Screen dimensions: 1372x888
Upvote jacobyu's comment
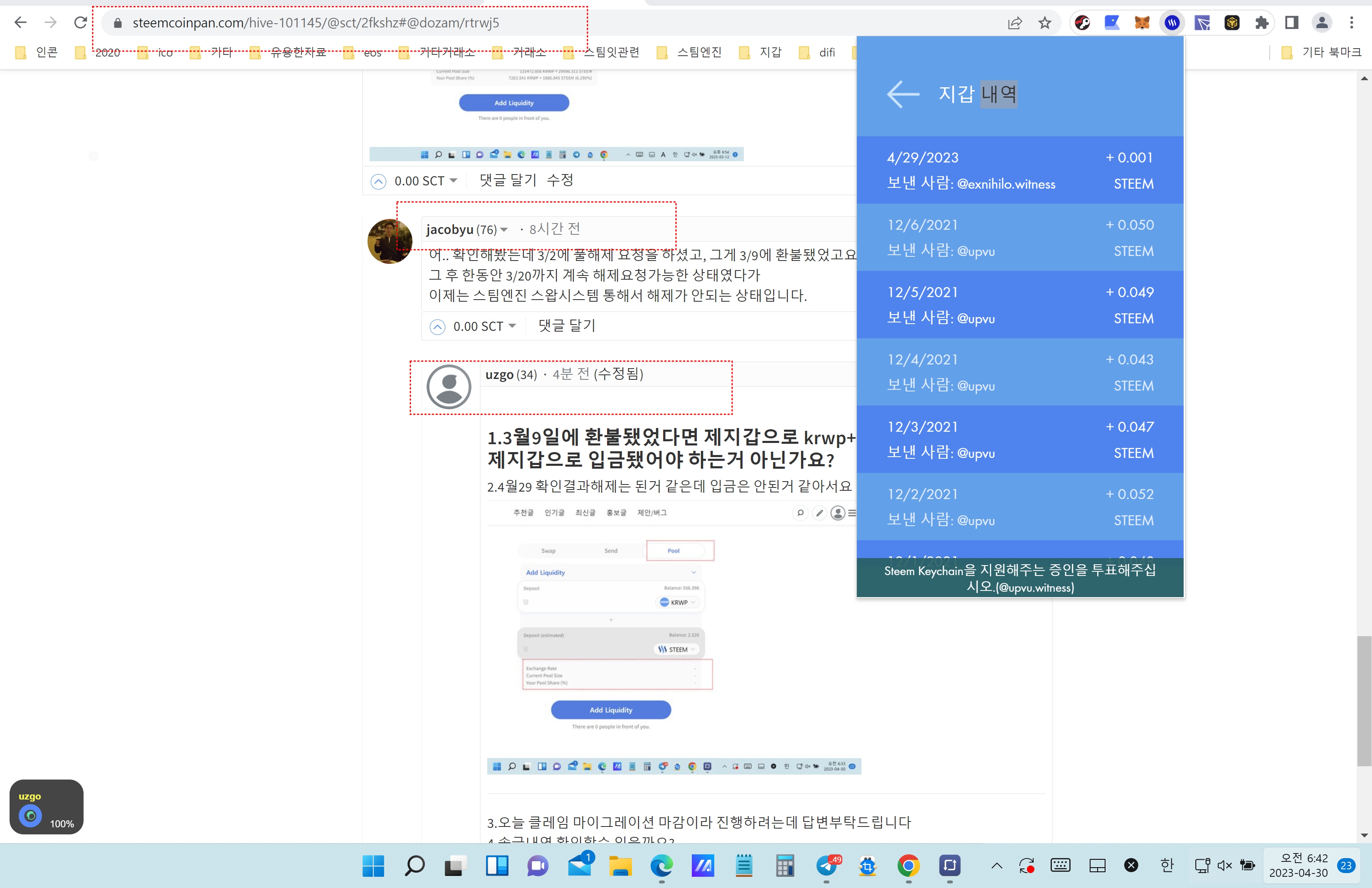coord(437,327)
